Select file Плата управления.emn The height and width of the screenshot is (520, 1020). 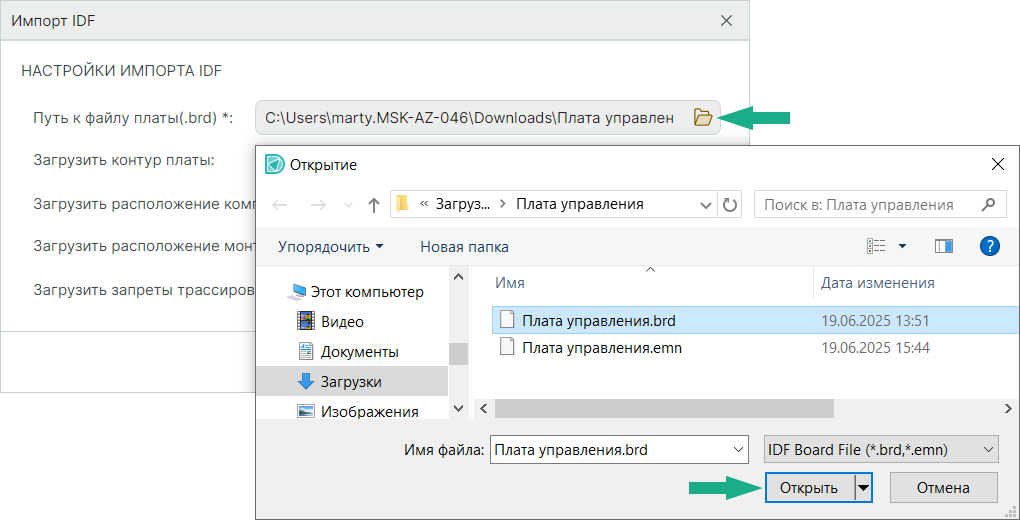[601, 348]
